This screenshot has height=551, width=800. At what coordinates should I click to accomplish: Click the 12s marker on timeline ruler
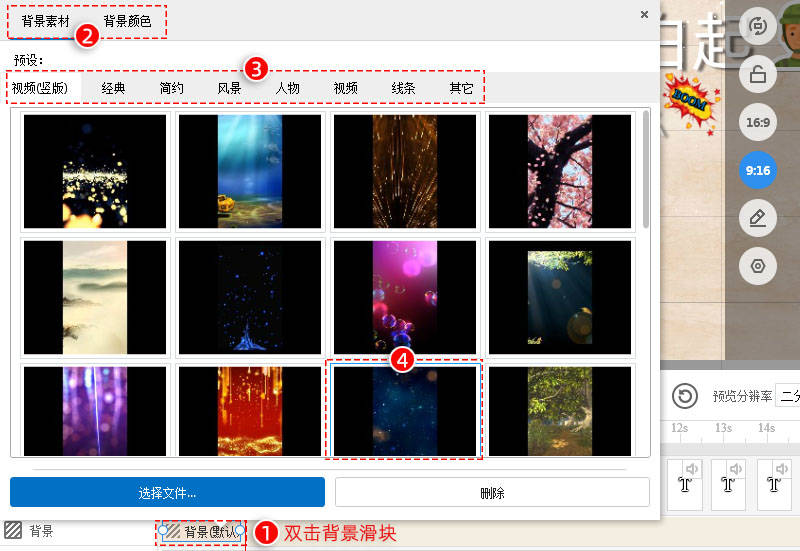(680, 428)
